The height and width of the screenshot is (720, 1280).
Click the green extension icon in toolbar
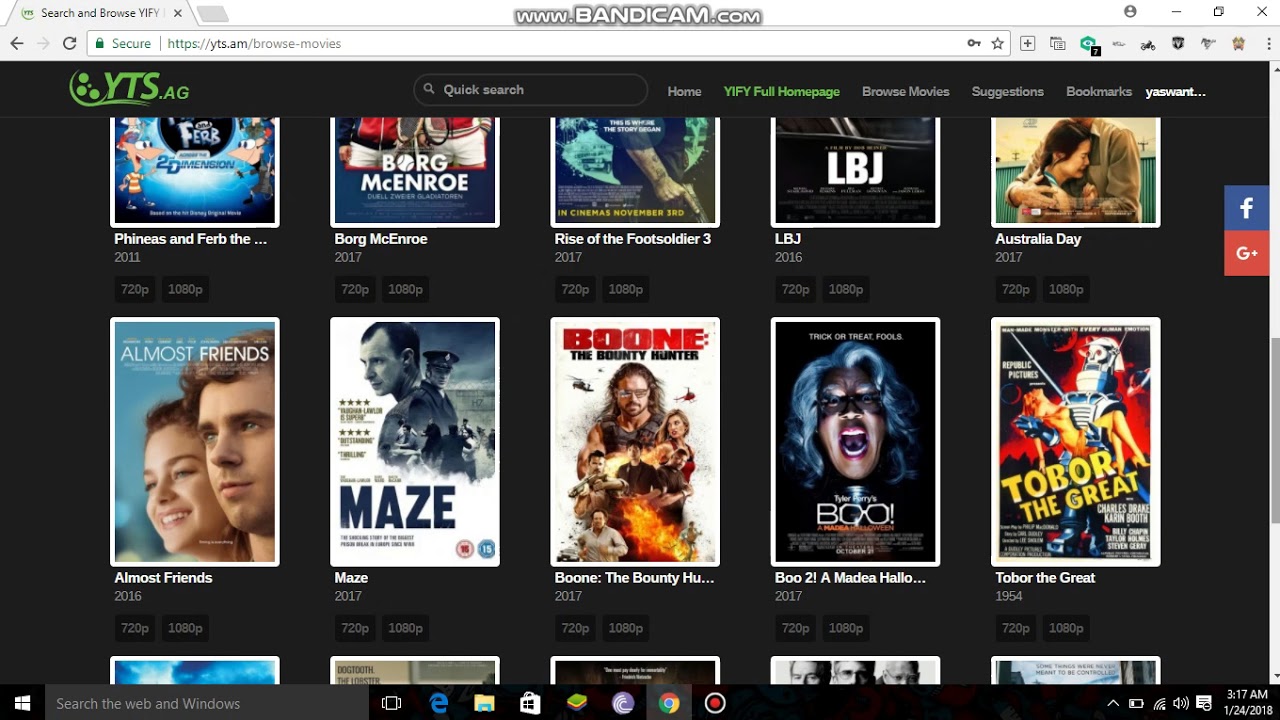(1088, 43)
